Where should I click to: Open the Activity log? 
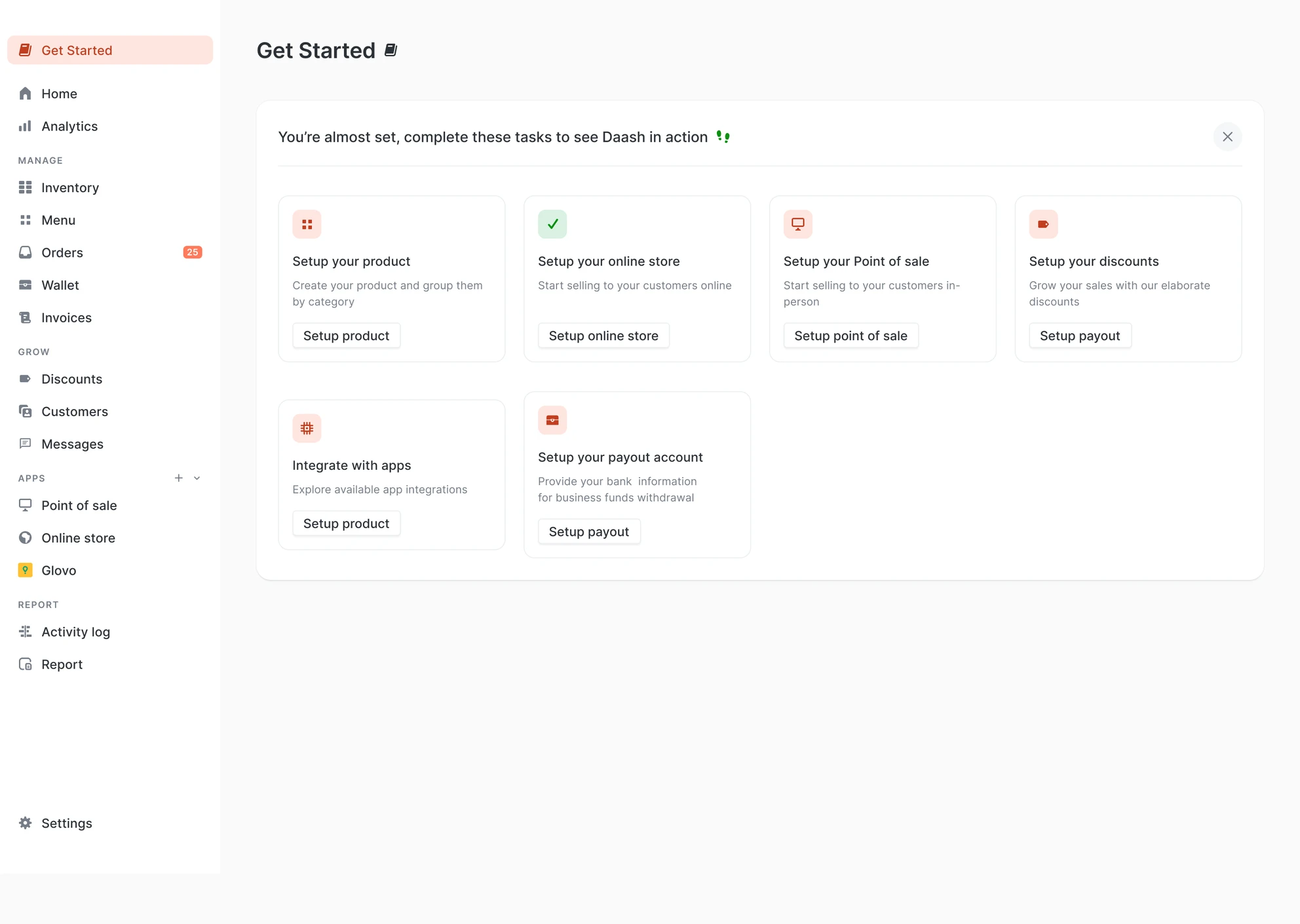tap(110, 631)
